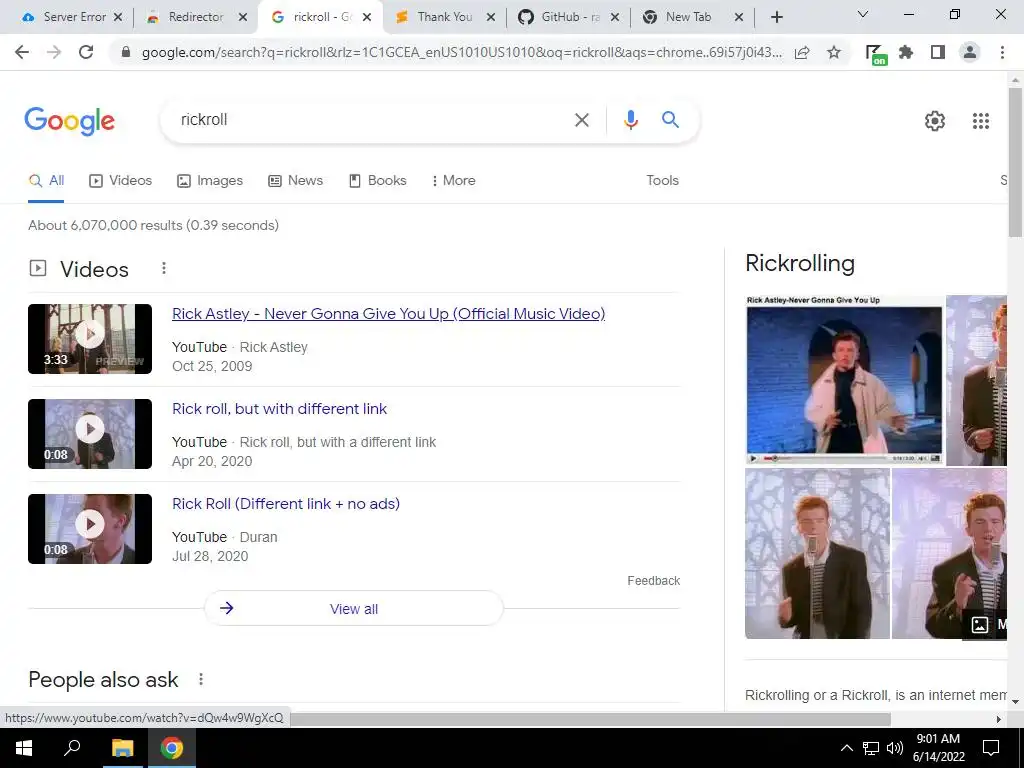Open Google quick settings gear
This screenshot has height=768, width=1024.
coord(935,121)
